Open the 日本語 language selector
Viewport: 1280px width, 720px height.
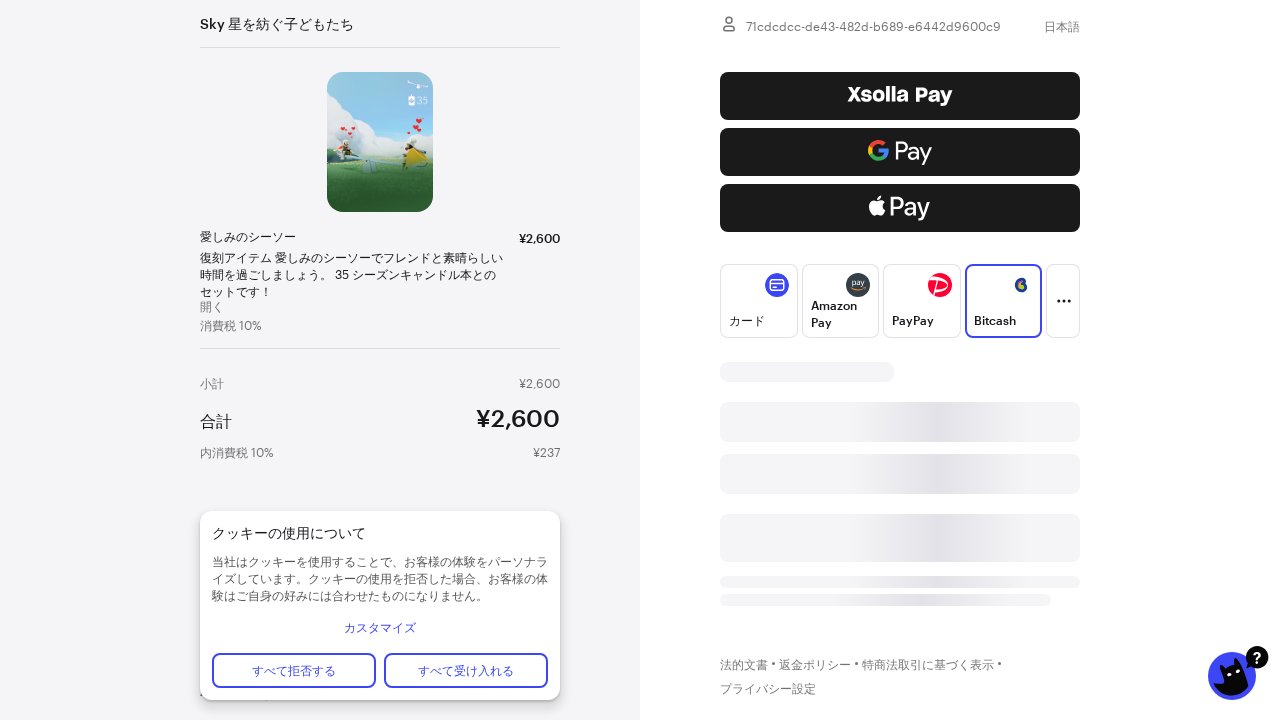pyautogui.click(x=1061, y=27)
